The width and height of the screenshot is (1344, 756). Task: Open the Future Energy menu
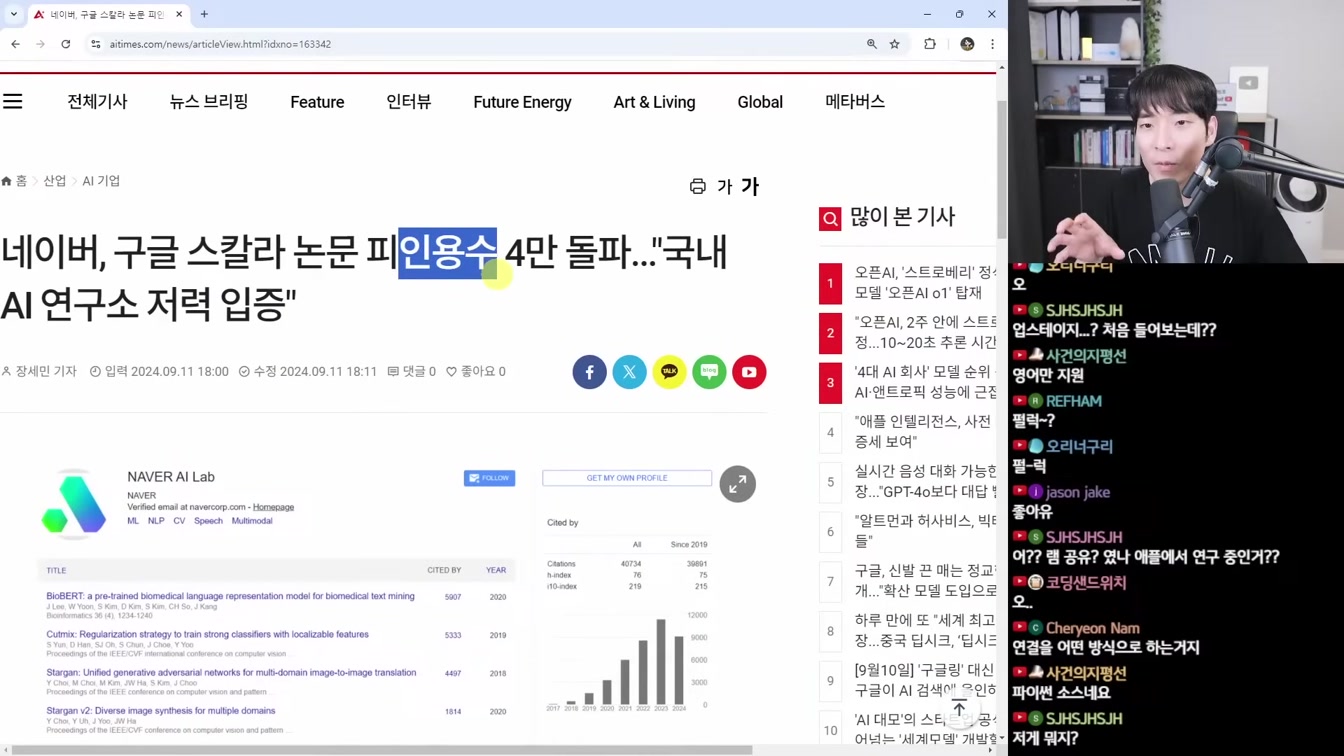click(x=522, y=102)
